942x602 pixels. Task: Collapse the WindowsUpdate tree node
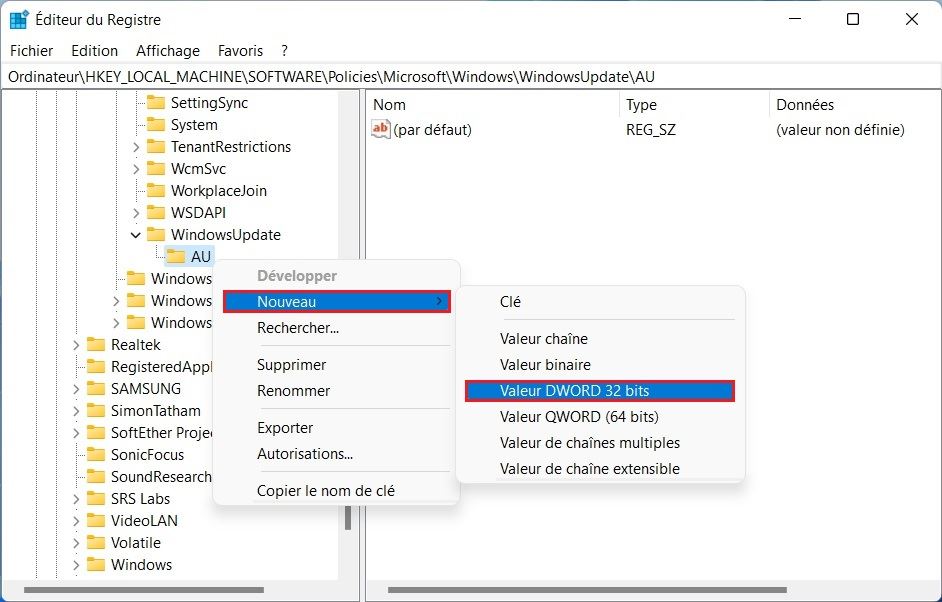coord(136,235)
